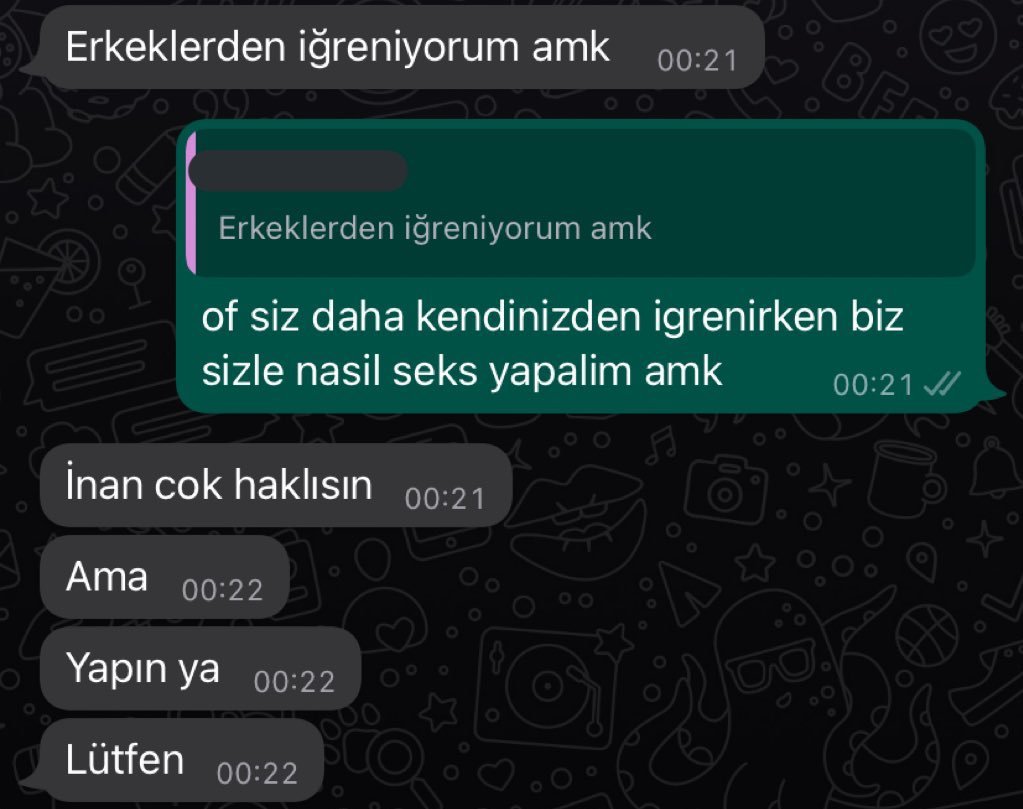The width and height of the screenshot is (1023, 809).
Task: Click the 00:21 timestamp on sent message
Action: 873,384
